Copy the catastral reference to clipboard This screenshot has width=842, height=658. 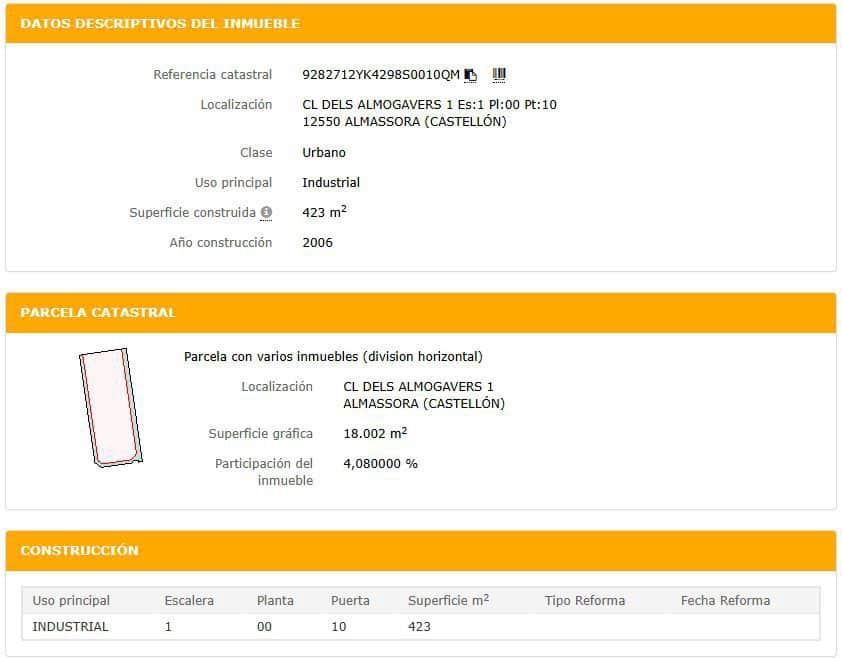coord(471,75)
